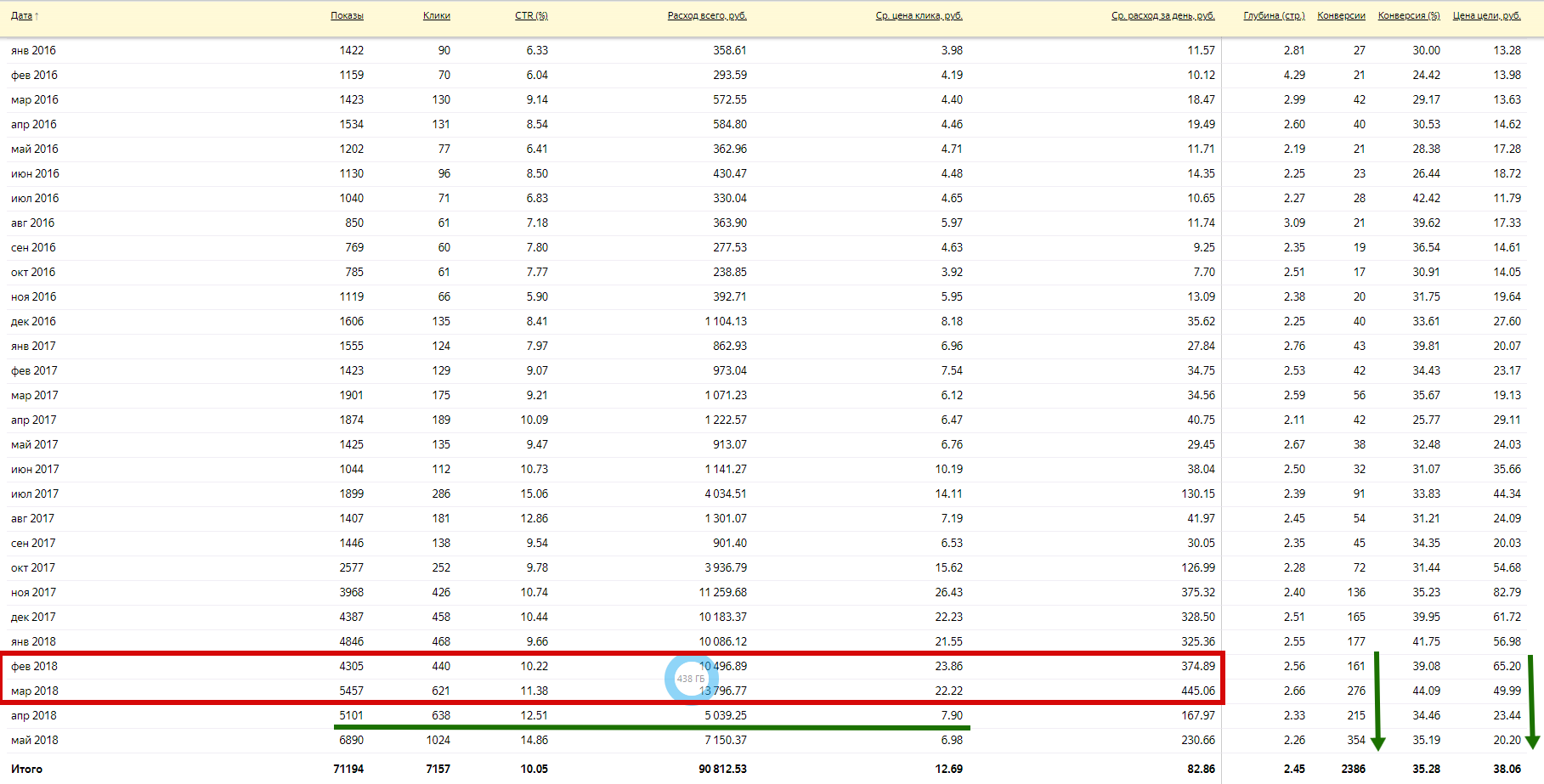Sort by the Дата column header
1544x784 pixels.
click(21, 15)
